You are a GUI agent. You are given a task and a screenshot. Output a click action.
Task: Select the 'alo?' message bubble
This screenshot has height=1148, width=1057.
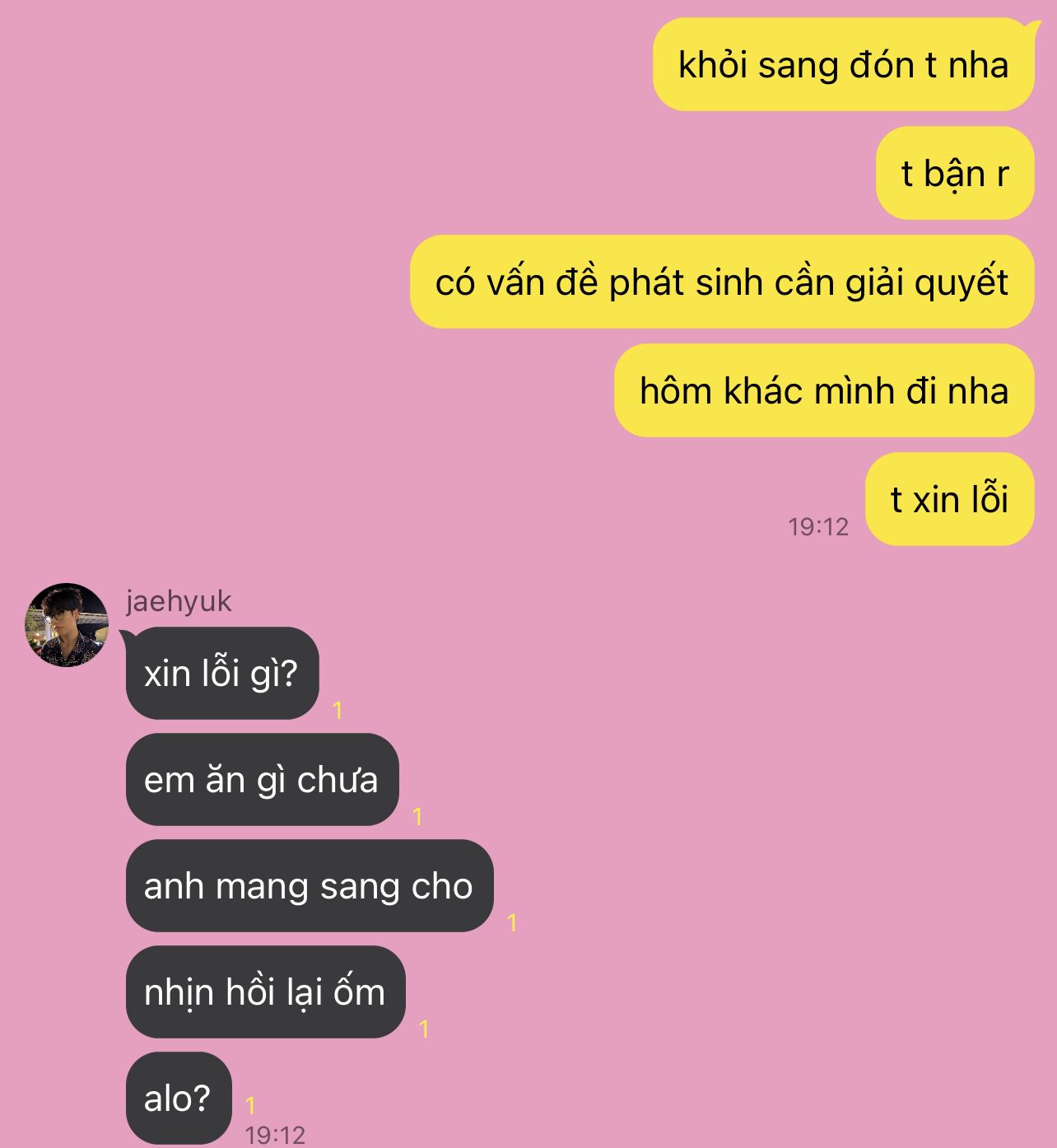pyautogui.click(x=179, y=1098)
